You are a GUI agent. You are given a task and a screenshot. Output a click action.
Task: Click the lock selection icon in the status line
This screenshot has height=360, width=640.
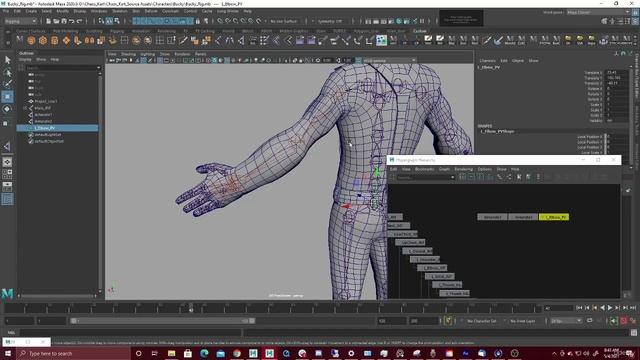coord(198,21)
